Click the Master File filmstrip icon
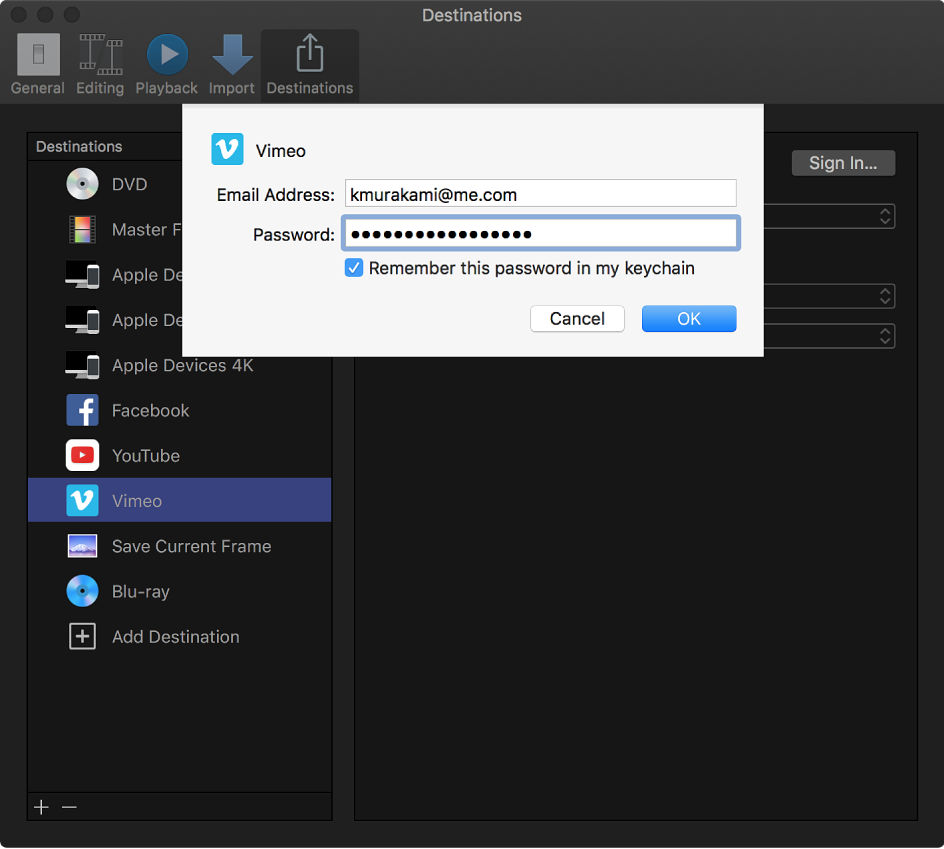This screenshot has width=944, height=849. tap(82, 229)
